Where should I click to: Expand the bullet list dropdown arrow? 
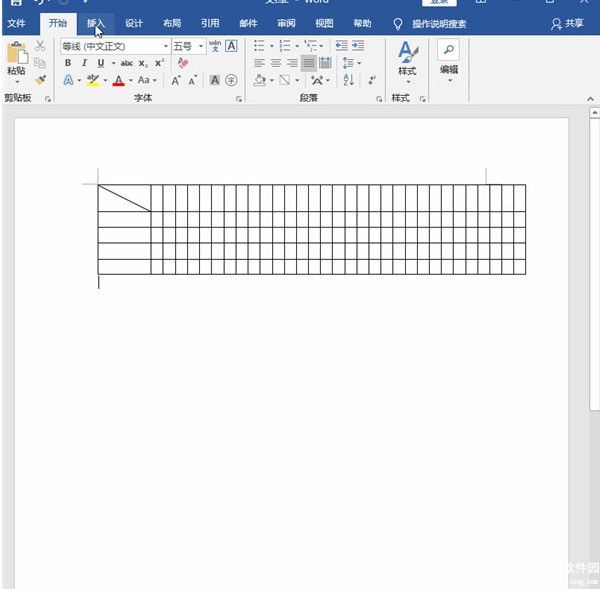270,46
